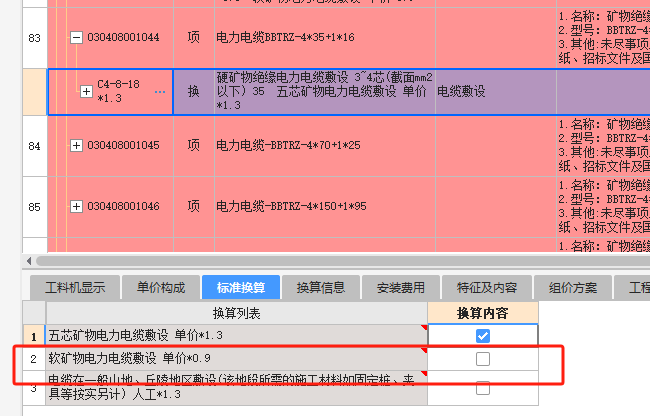Viewport: 650px width, 416px height.
Task: Click name cell 电力电缆BBTRZ-4*35+1*16
Action: coord(325,38)
